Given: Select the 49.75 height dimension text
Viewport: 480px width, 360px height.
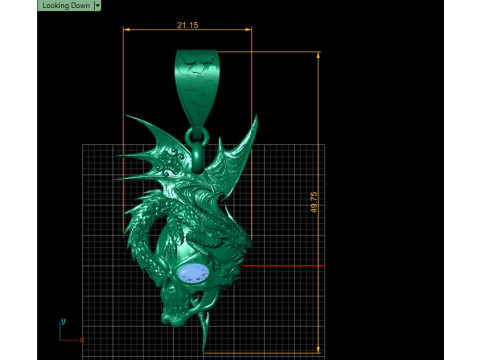Looking at the screenshot, I should (314, 202).
